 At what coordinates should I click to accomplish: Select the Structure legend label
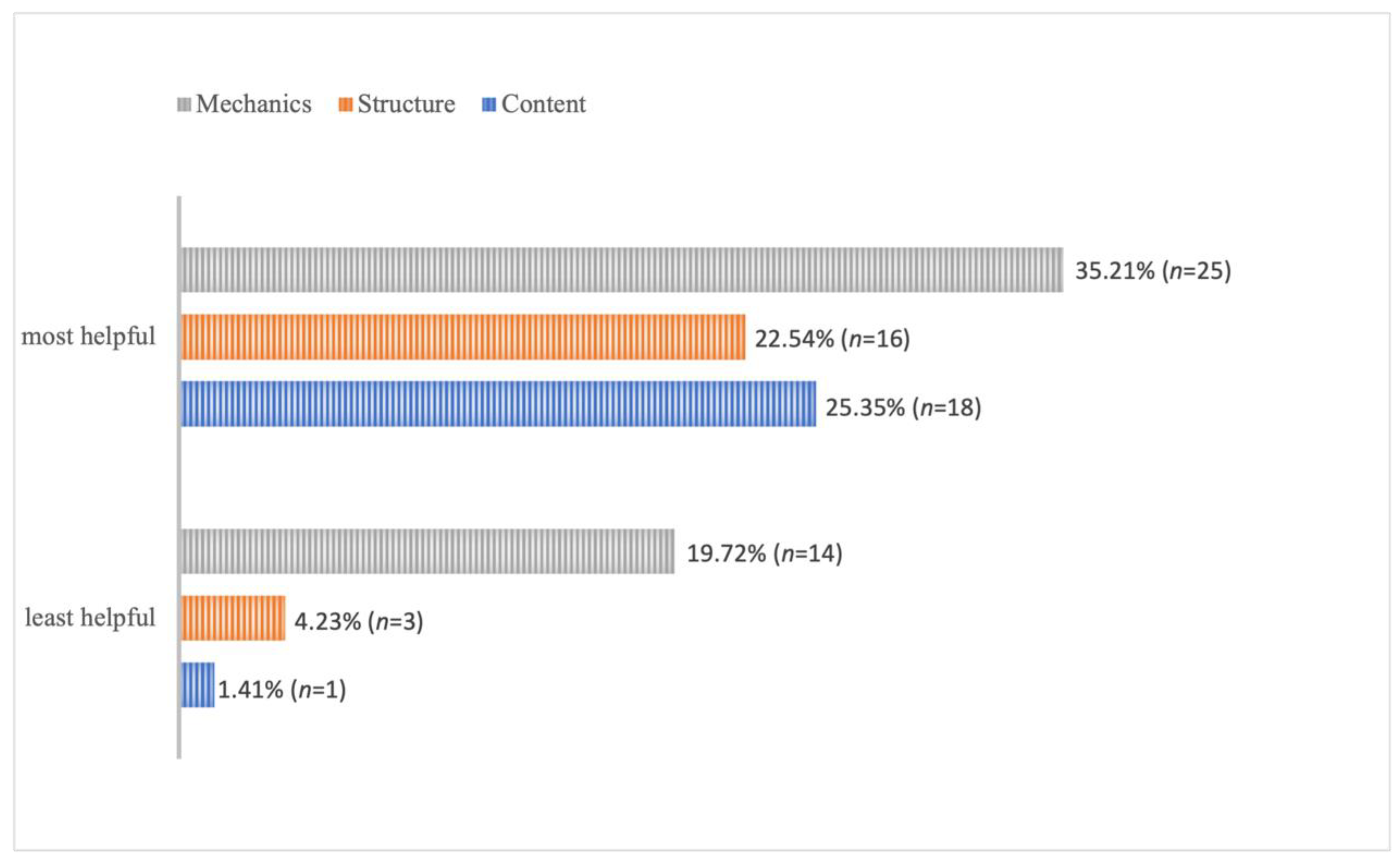click(406, 104)
